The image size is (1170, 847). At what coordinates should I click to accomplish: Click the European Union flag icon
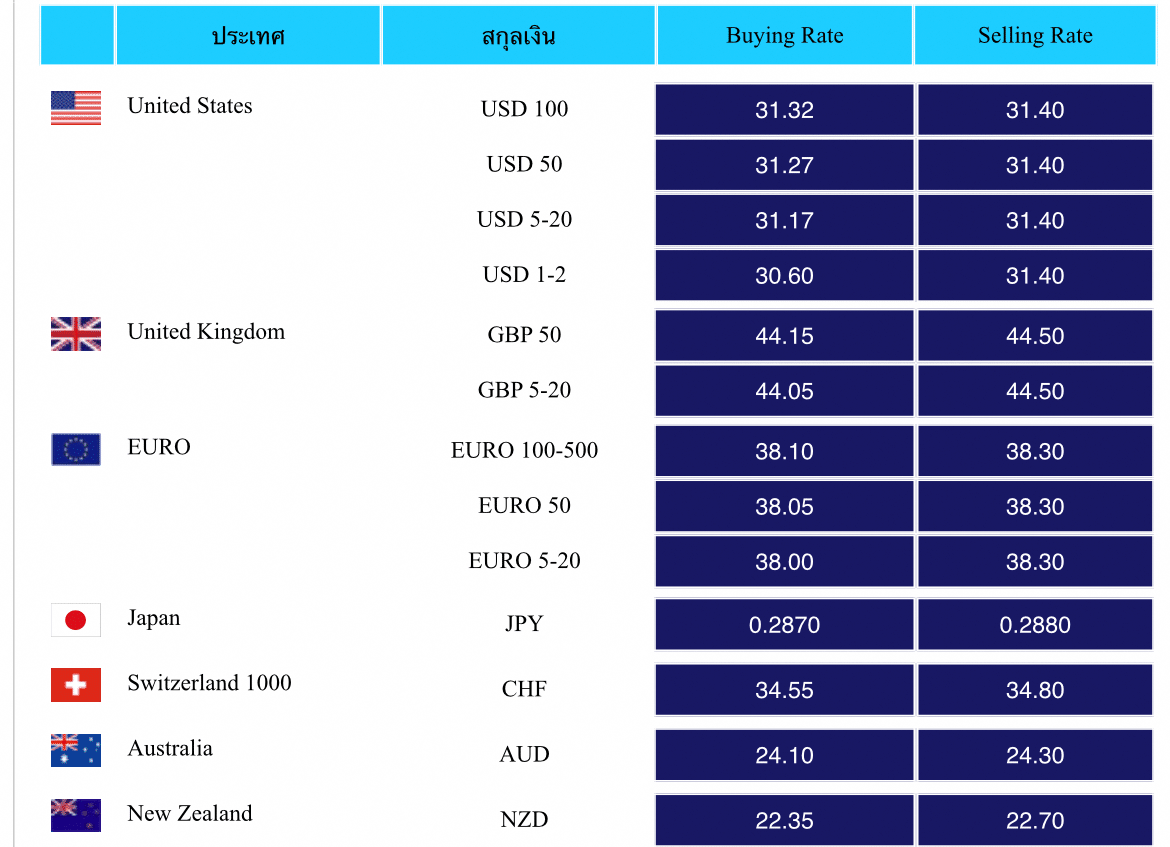tap(76, 450)
